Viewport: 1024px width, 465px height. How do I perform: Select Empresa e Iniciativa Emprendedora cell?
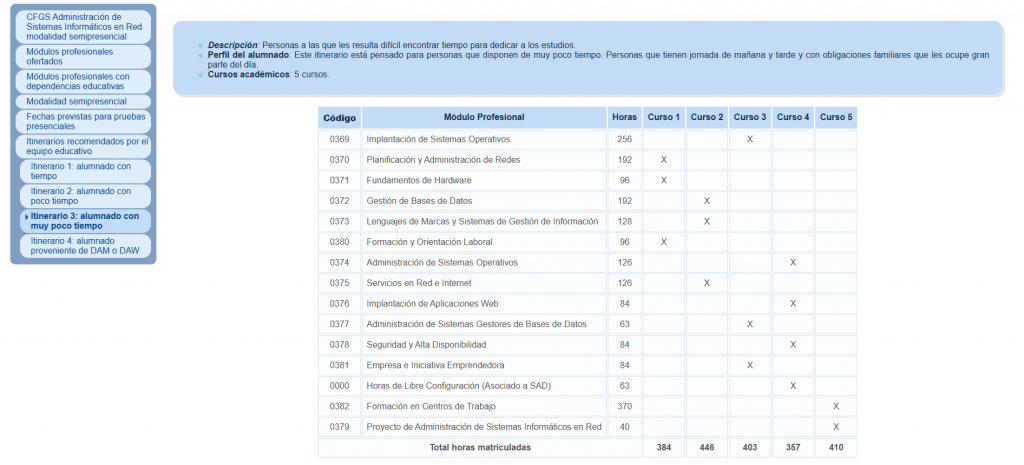coord(484,366)
